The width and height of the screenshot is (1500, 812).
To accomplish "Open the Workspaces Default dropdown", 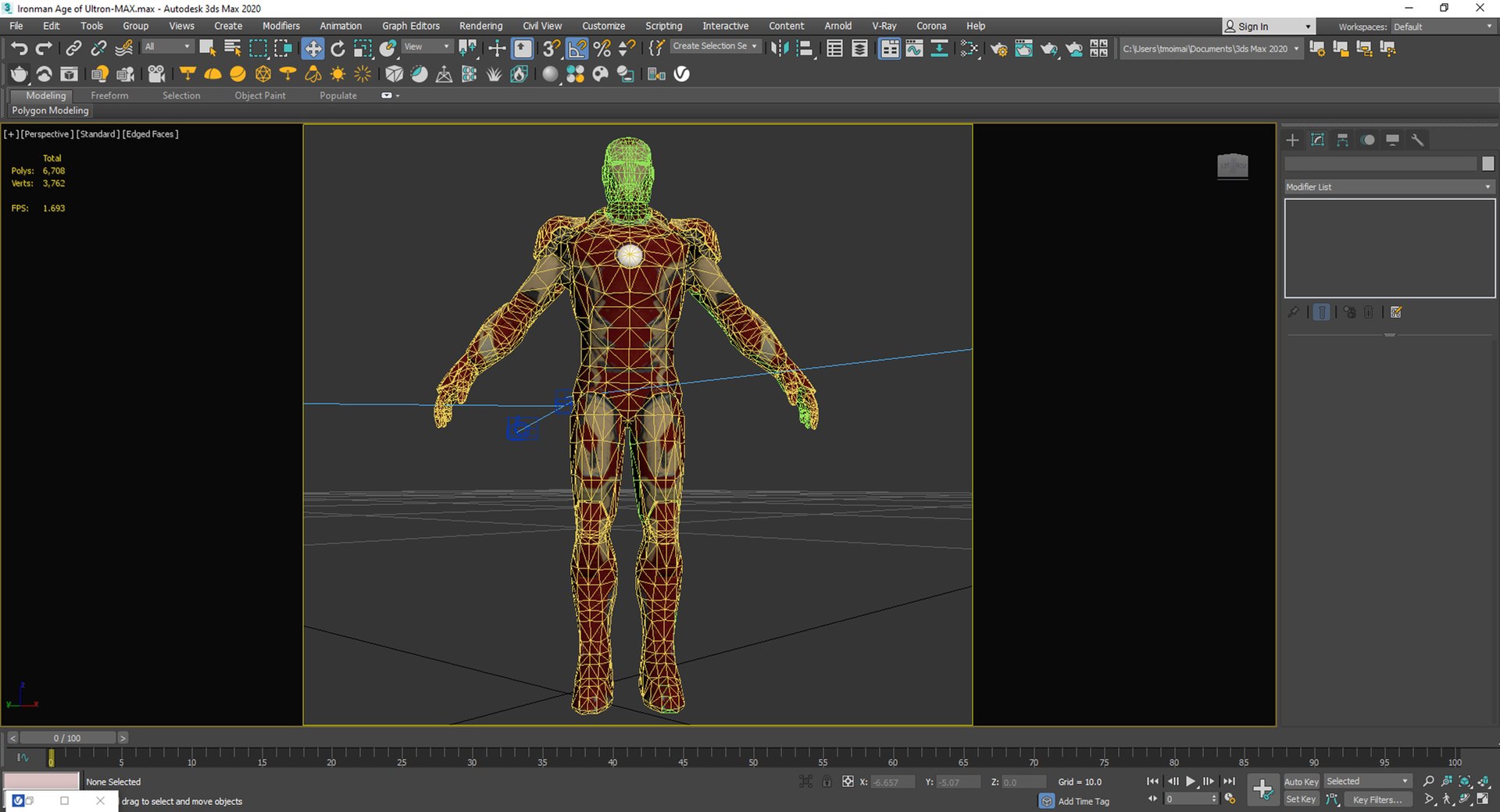I will click(x=1442, y=27).
